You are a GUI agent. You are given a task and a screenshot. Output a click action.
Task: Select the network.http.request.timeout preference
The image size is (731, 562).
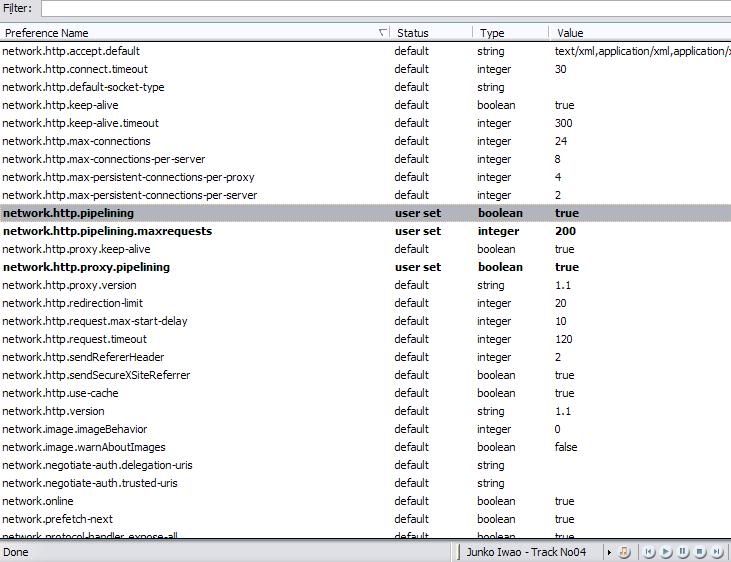75,339
